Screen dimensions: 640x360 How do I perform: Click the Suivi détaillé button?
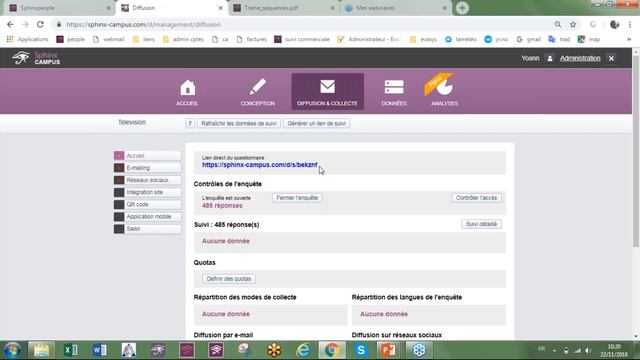[481, 224]
